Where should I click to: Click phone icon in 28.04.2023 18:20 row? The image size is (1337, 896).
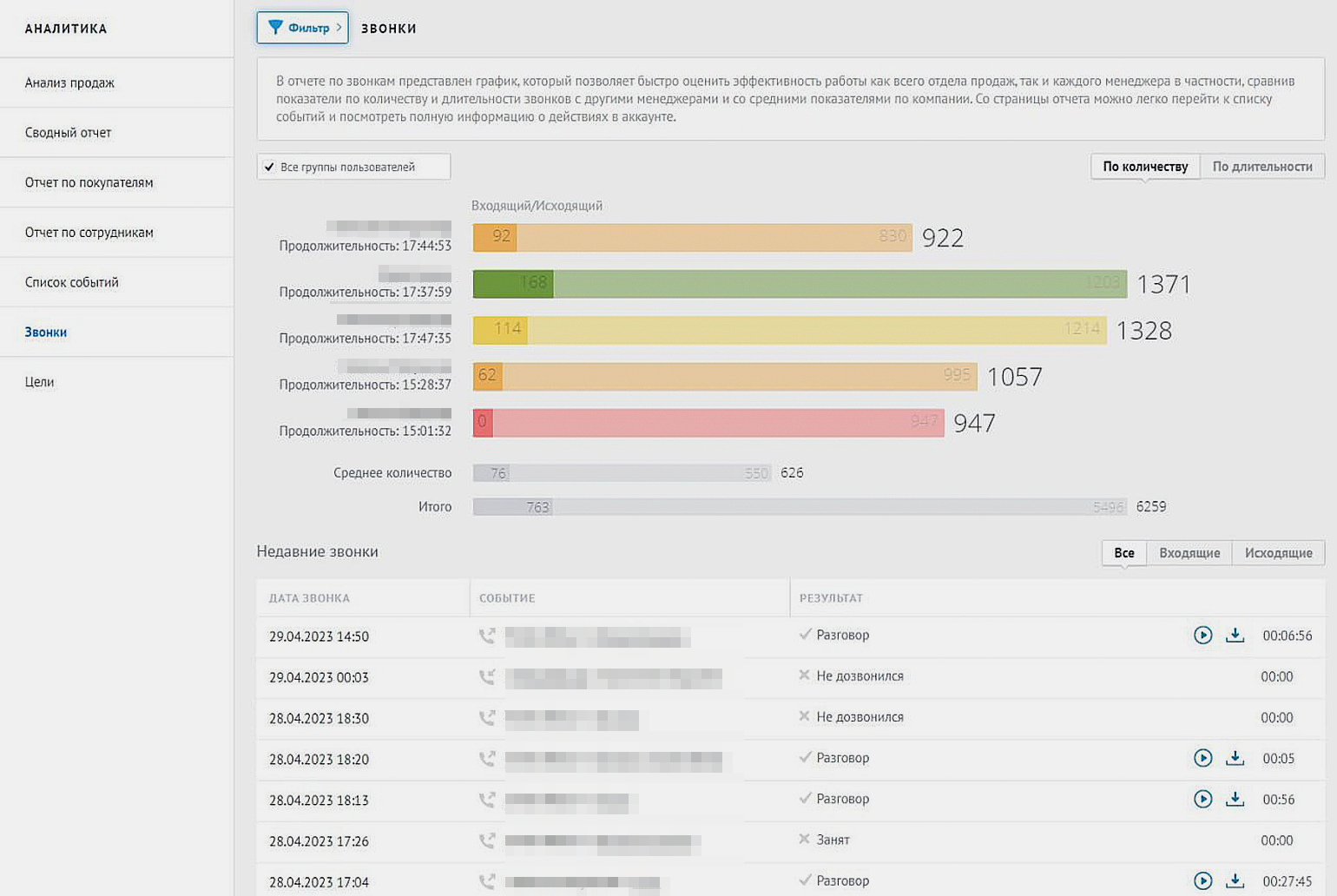(487, 759)
